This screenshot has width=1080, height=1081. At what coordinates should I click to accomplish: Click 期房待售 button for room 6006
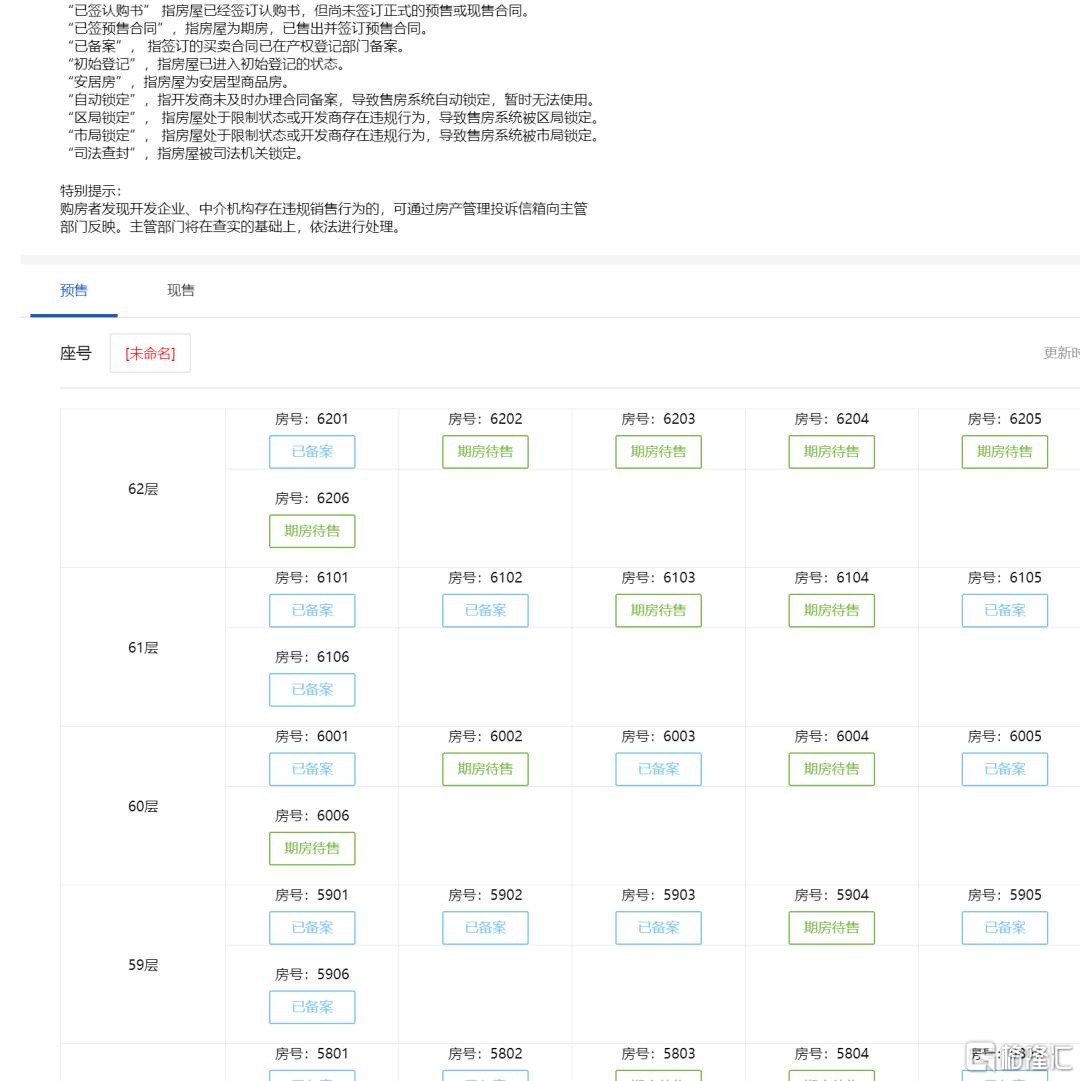click(x=312, y=848)
